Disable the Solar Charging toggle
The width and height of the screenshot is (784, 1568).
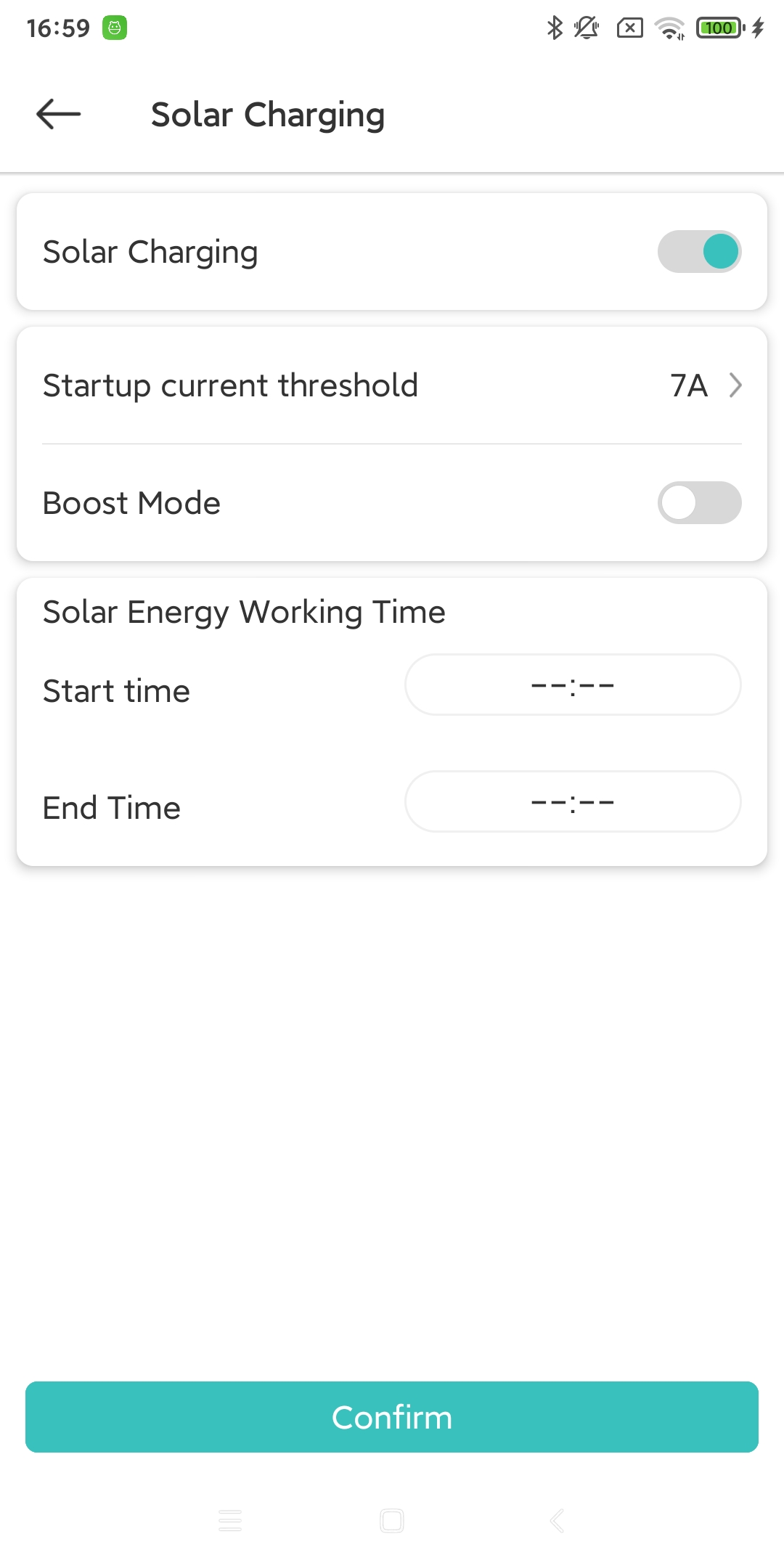[x=699, y=252]
